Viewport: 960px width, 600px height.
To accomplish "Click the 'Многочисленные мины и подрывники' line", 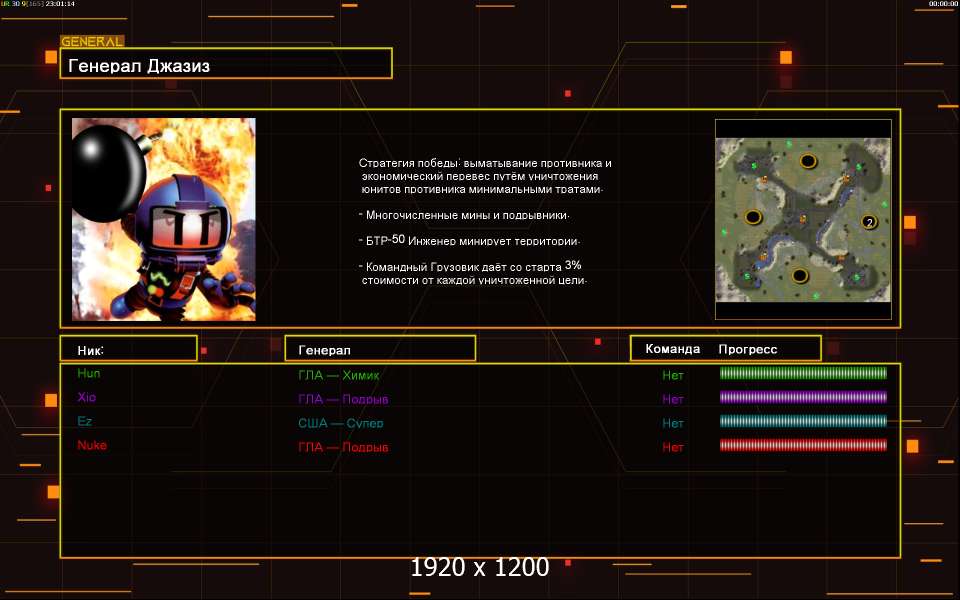I will click(464, 216).
